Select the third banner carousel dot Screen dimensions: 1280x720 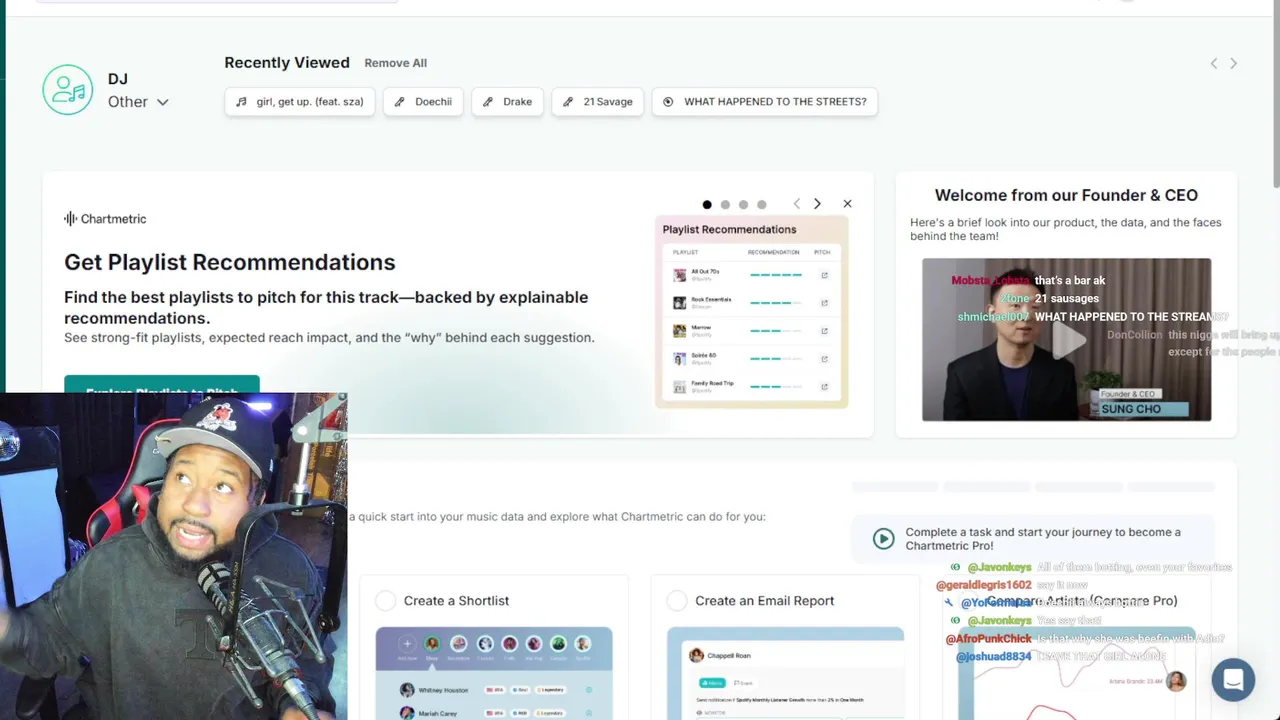[x=743, y=204]
